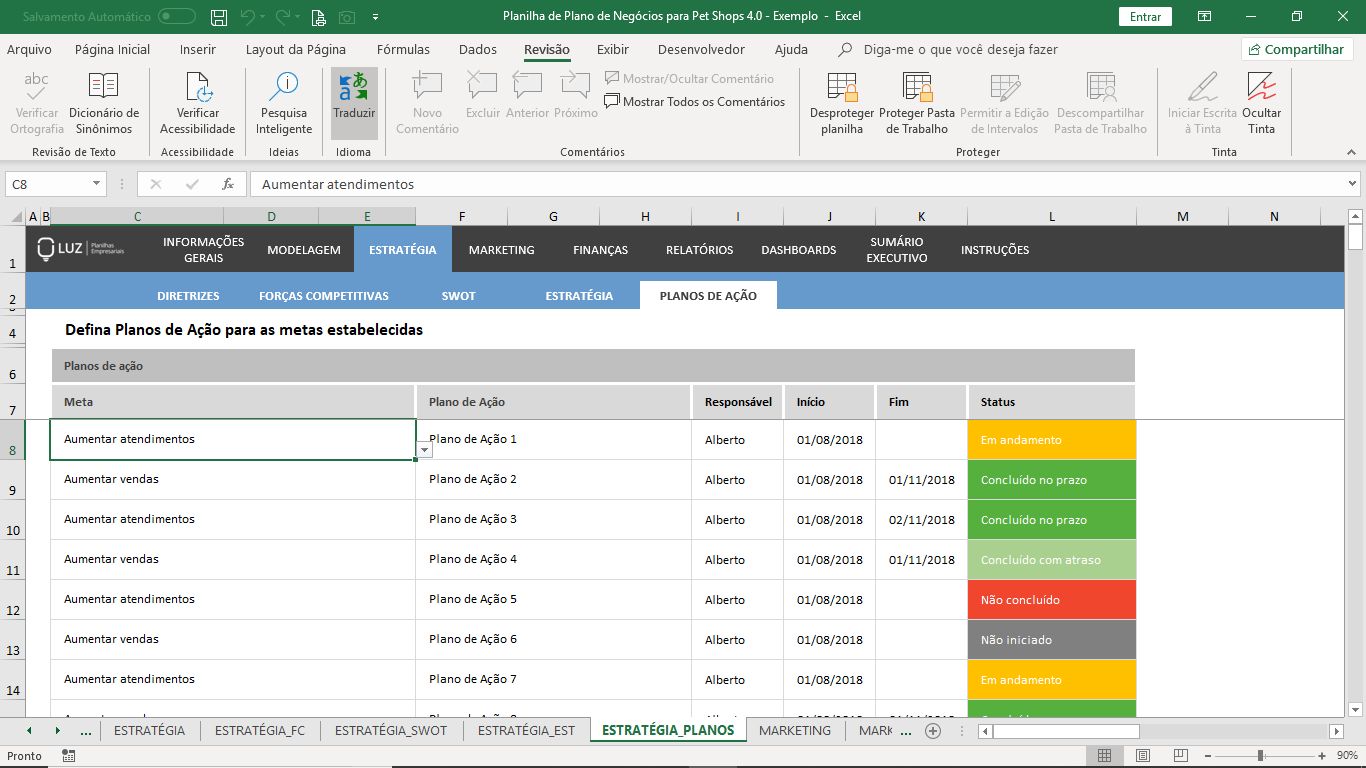Select Normal view button in status bar
The height and width of the screenshot is (768, 1366).
tap(1104, 756)
